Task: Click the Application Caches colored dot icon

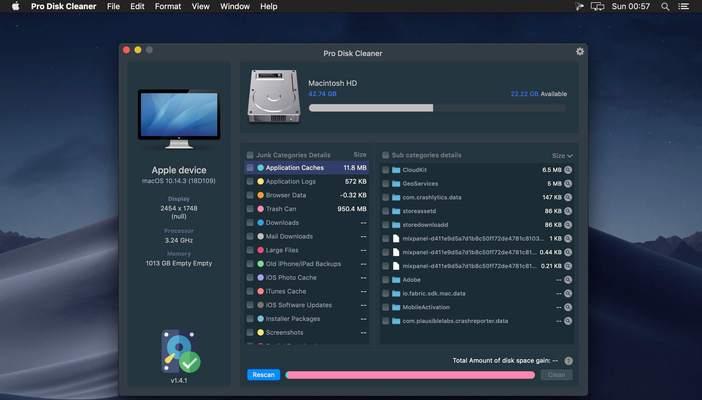Action: click(x=261, y=168)
